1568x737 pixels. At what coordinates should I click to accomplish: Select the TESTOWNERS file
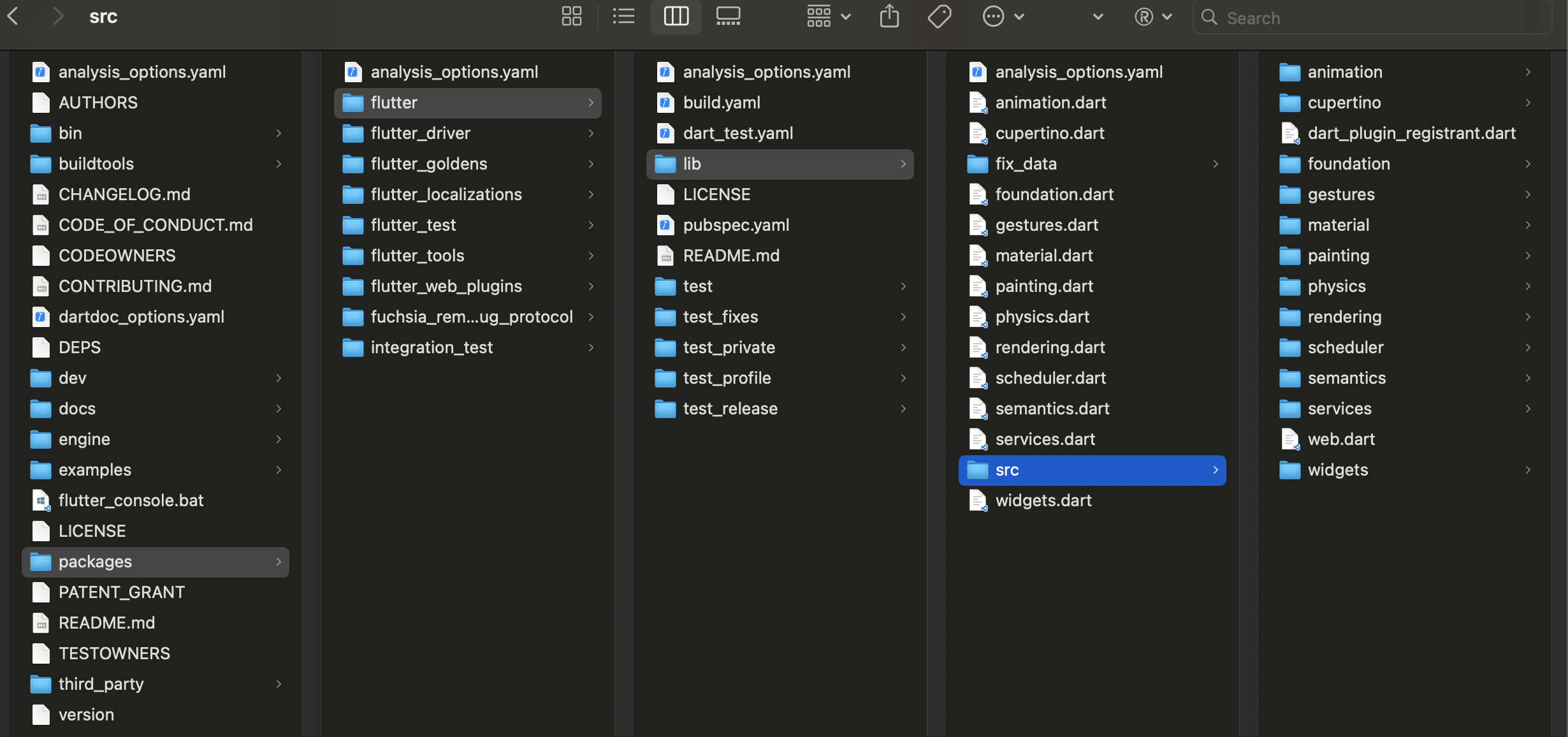[x=156, y=653]
